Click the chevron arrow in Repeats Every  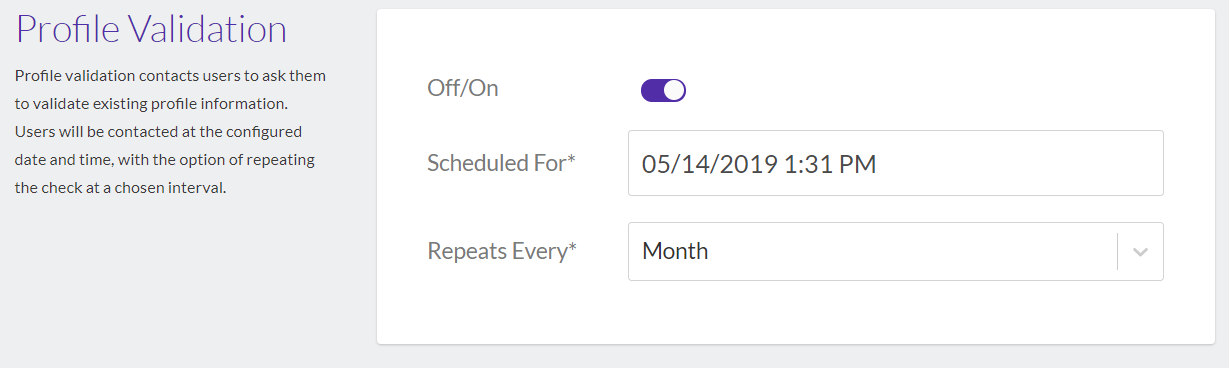point(1140,252)
